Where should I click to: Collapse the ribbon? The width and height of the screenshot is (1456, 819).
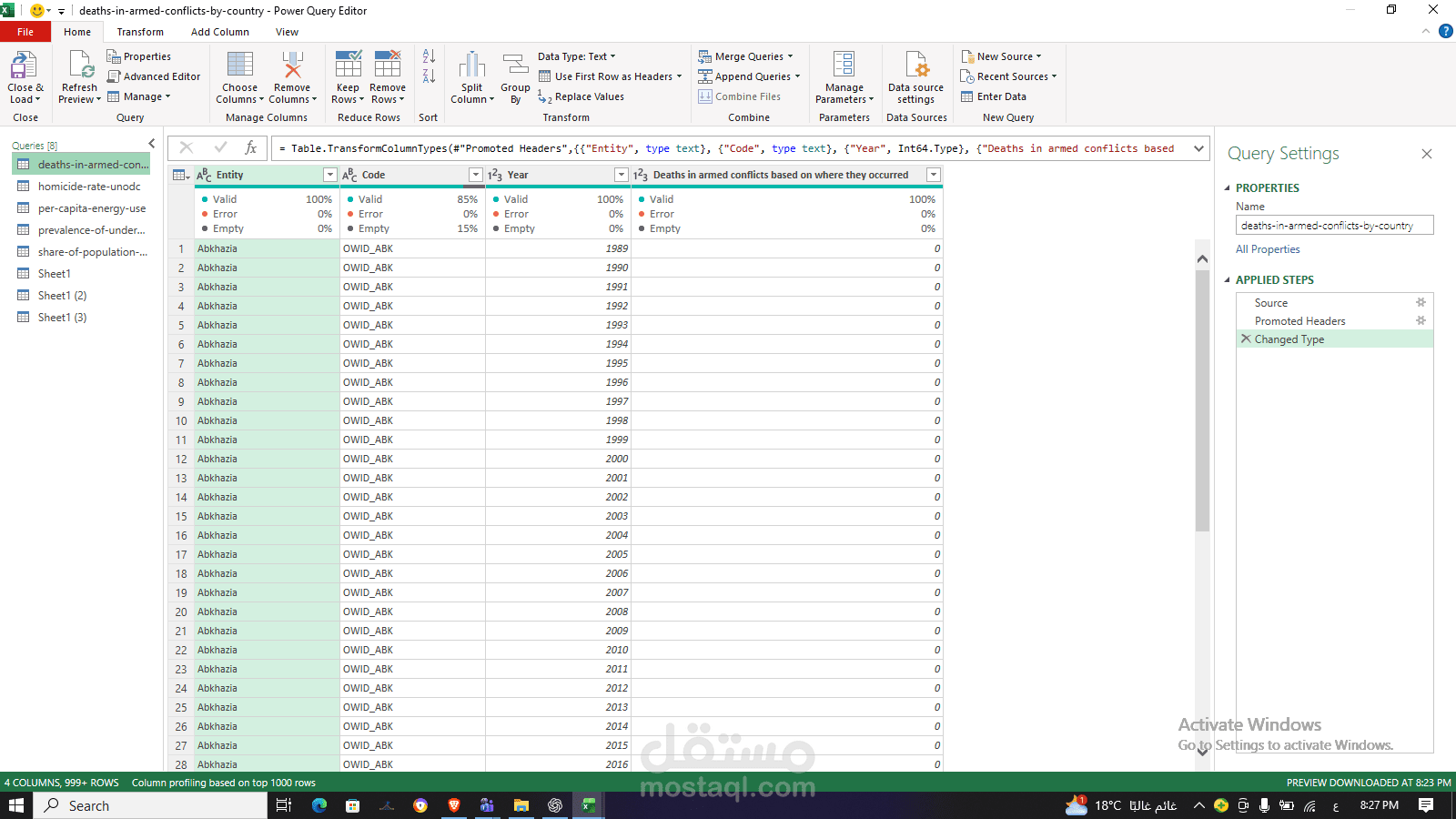point(1426,31)
